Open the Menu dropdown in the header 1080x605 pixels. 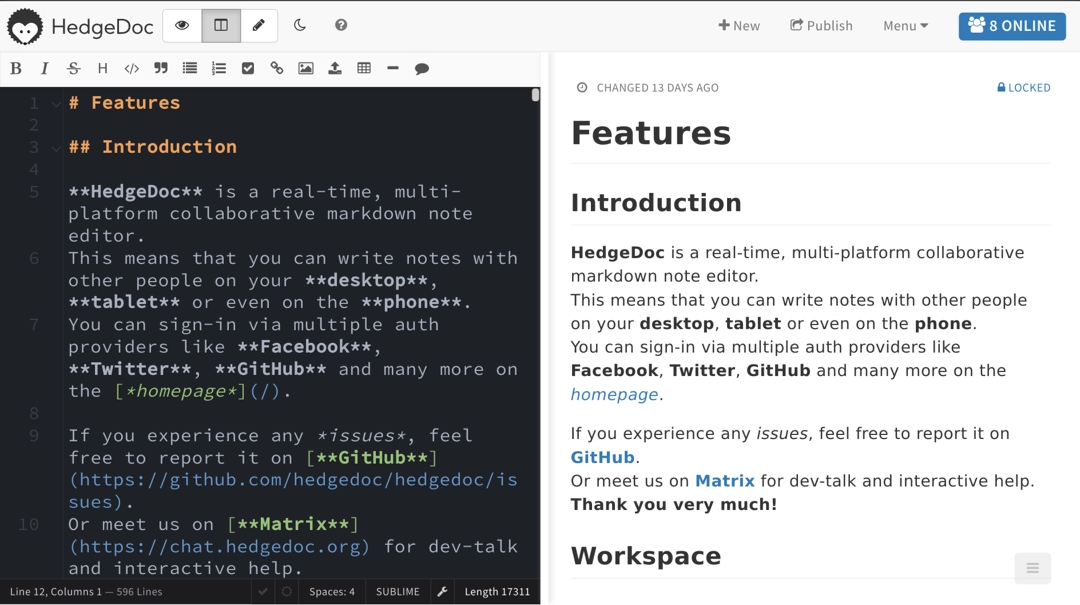click(905, 25)
